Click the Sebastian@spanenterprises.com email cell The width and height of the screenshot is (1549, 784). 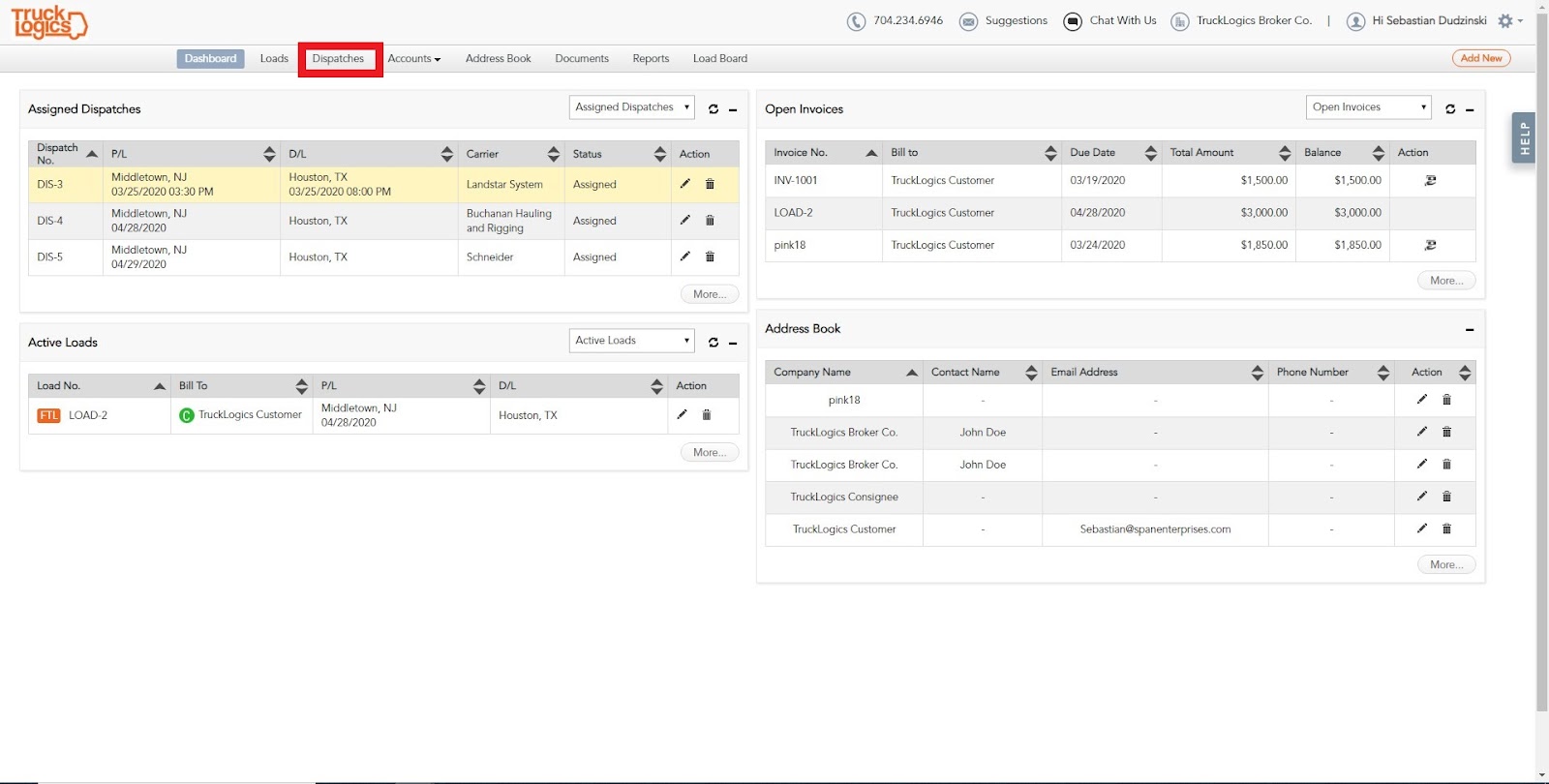click(x=1155, y=529)
